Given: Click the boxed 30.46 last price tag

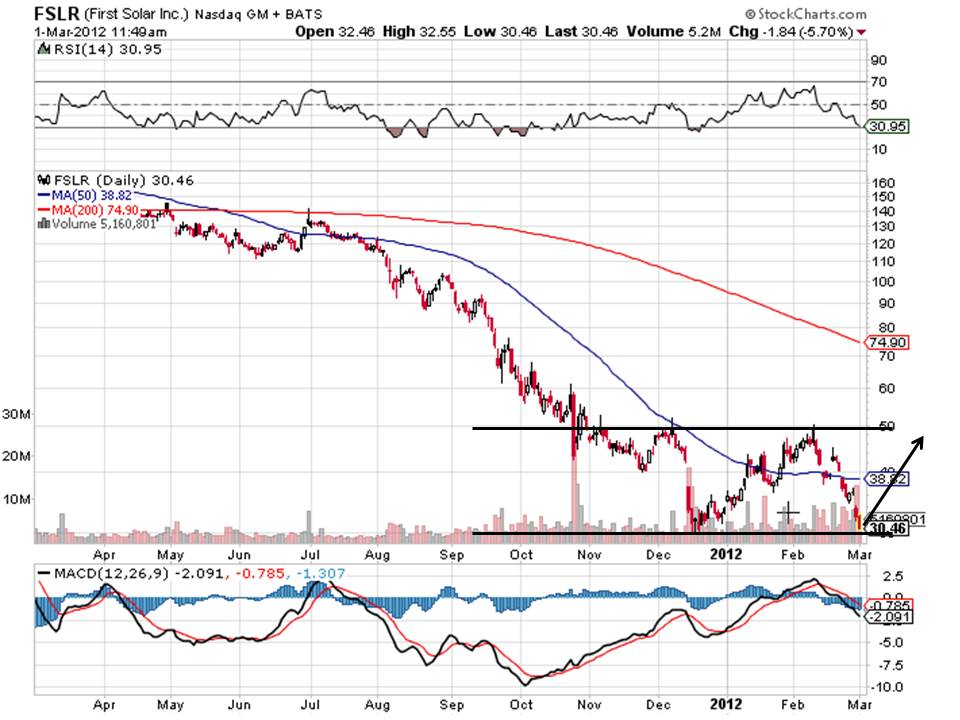Looking at the screenshot, I should click(x=888, y=528).
